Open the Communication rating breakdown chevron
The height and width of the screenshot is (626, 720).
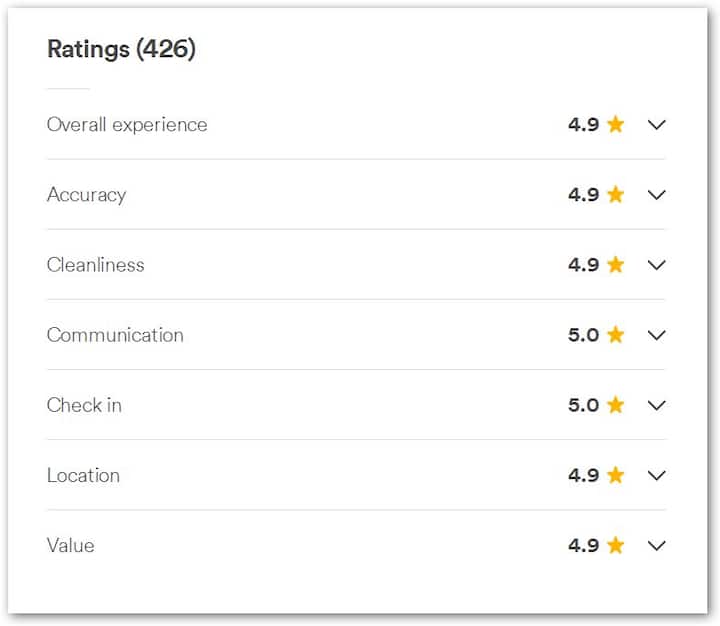656,335
